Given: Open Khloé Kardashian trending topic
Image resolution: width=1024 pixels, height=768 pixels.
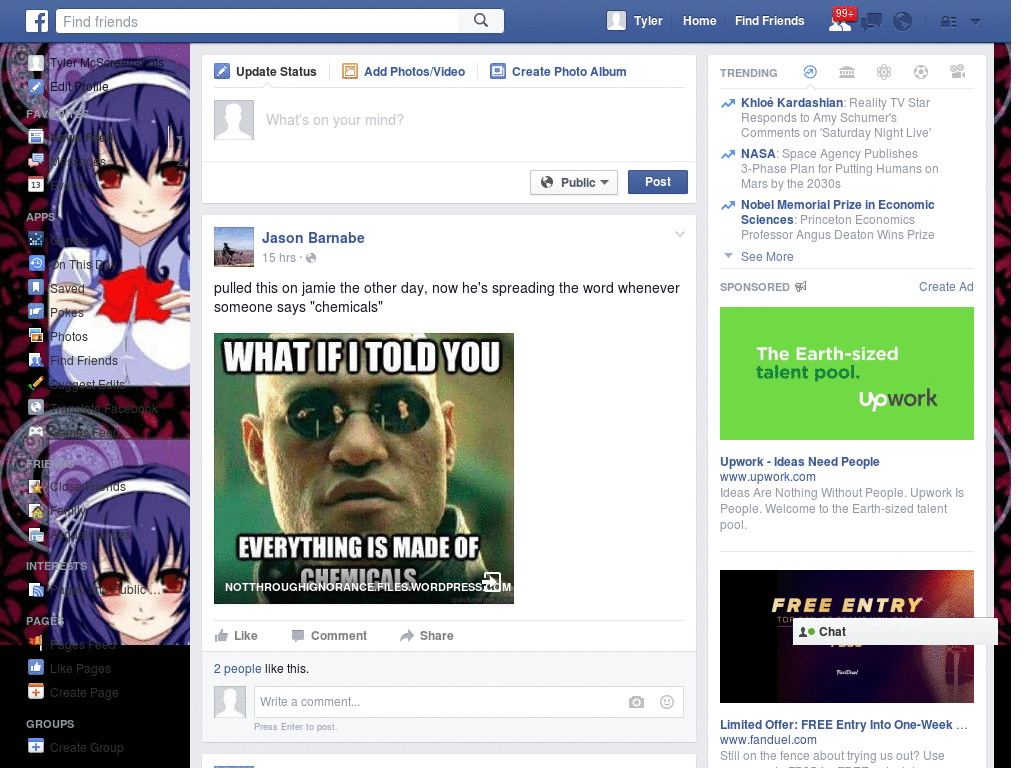Looking at the screenshot, I should pos(792,103).
